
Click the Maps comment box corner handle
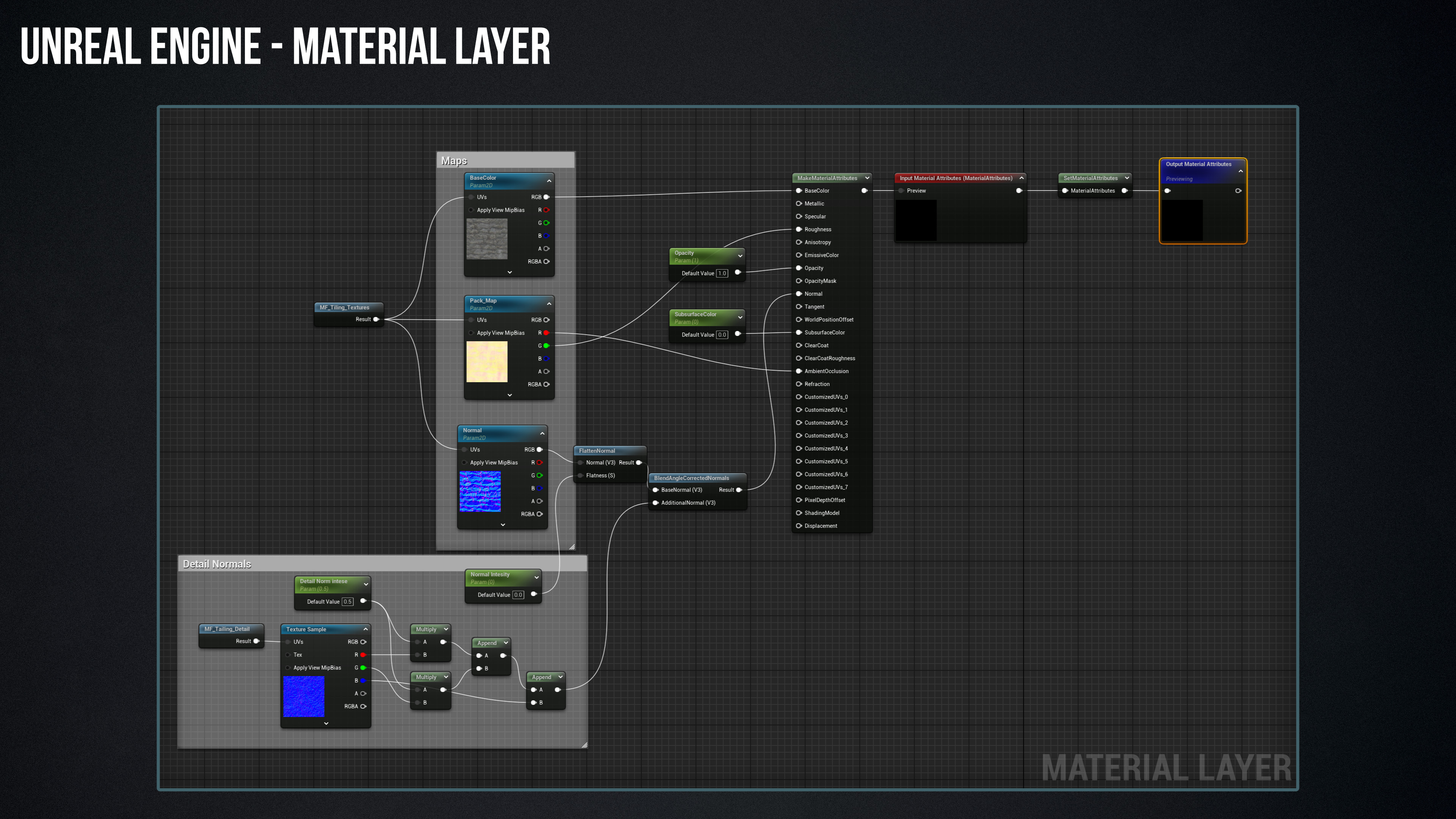[x=572, y=546]
